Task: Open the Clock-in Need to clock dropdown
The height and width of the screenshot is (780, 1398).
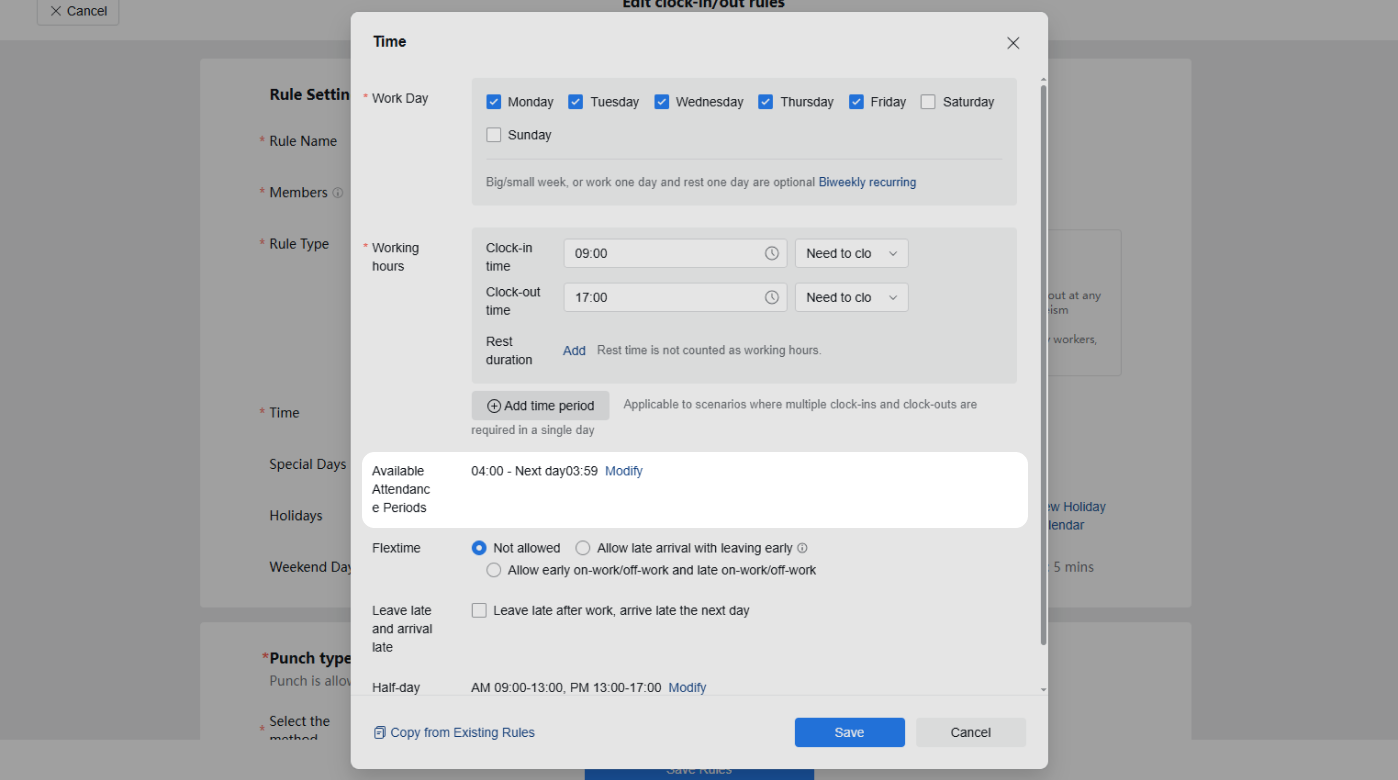Action: [852, 254]
